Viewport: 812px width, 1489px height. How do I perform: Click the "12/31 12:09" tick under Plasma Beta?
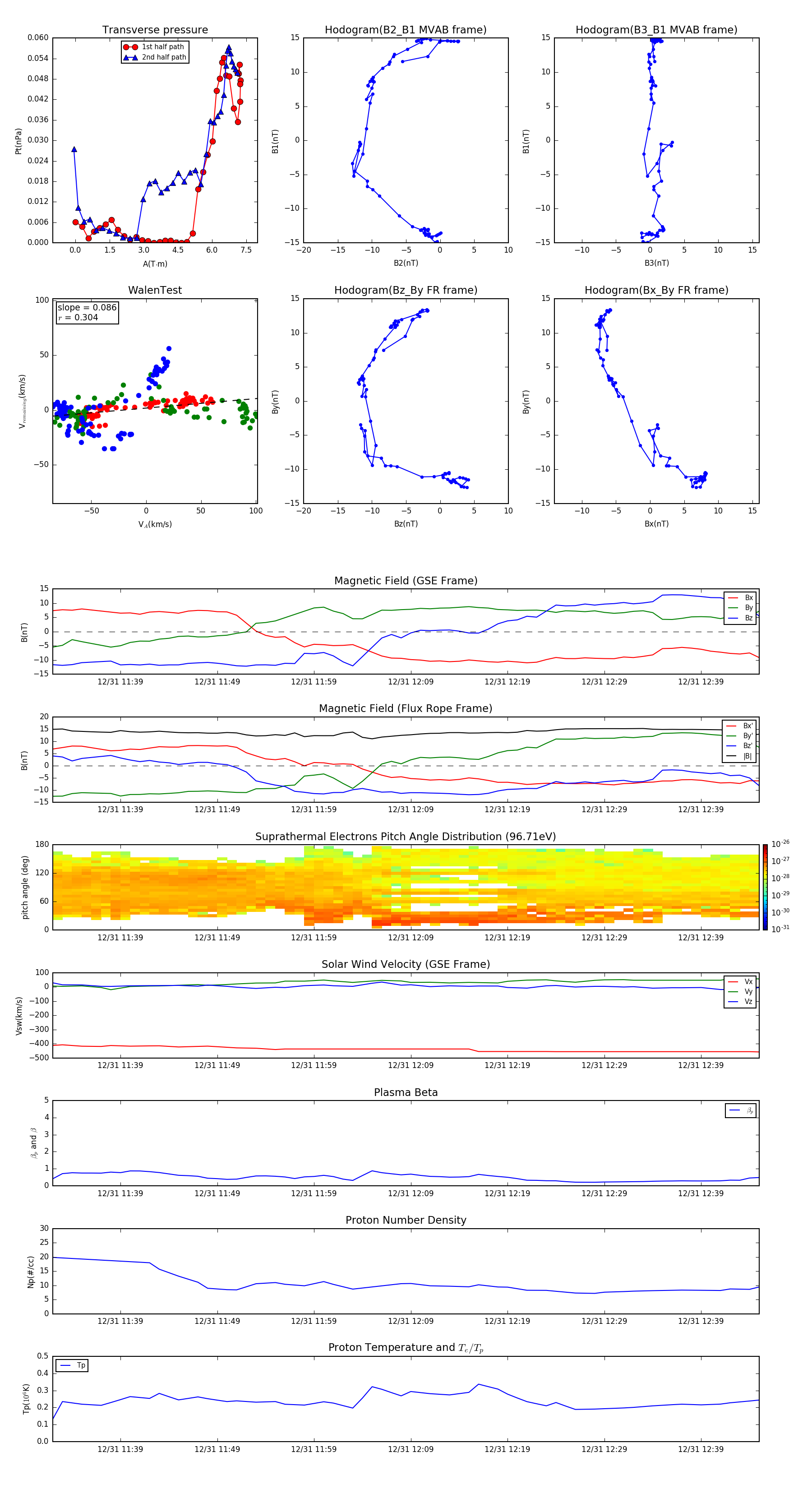point(411,1193)
